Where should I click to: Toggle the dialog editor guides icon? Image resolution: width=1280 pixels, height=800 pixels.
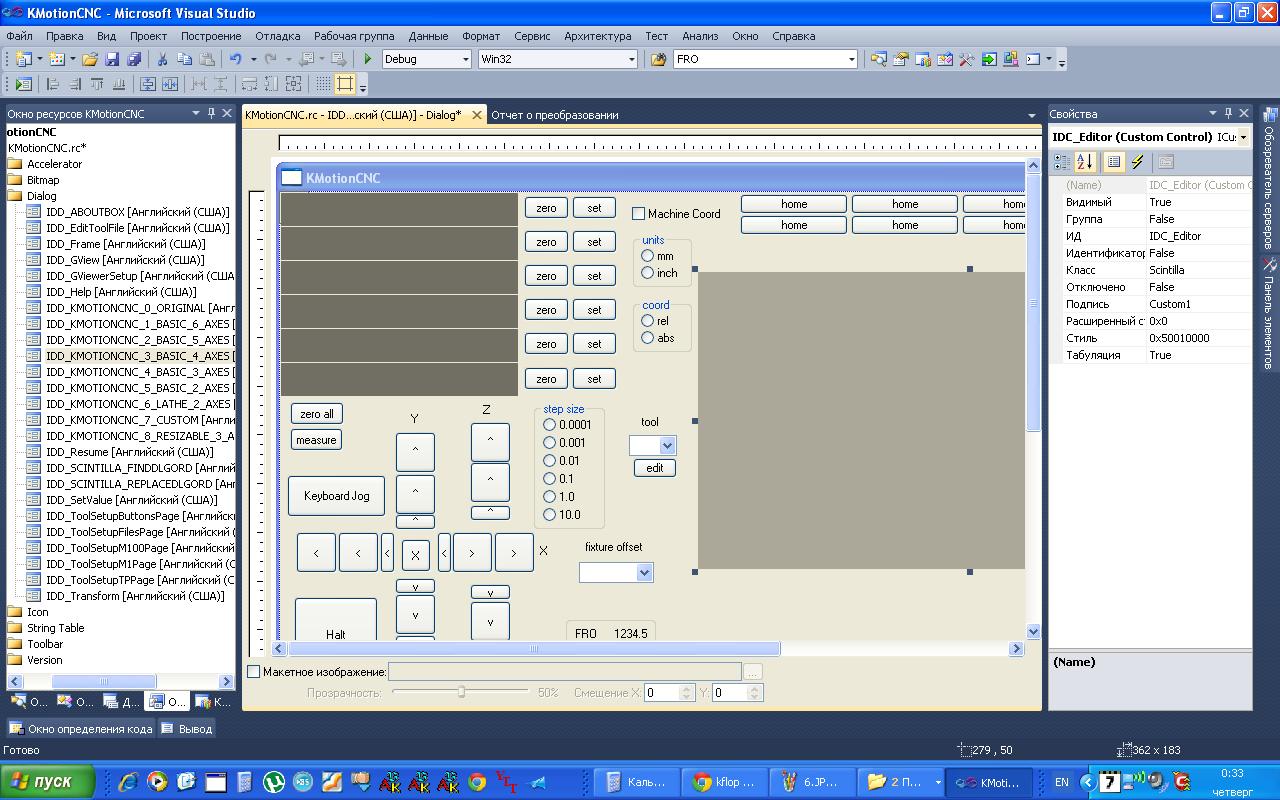(x=345, y=84)
